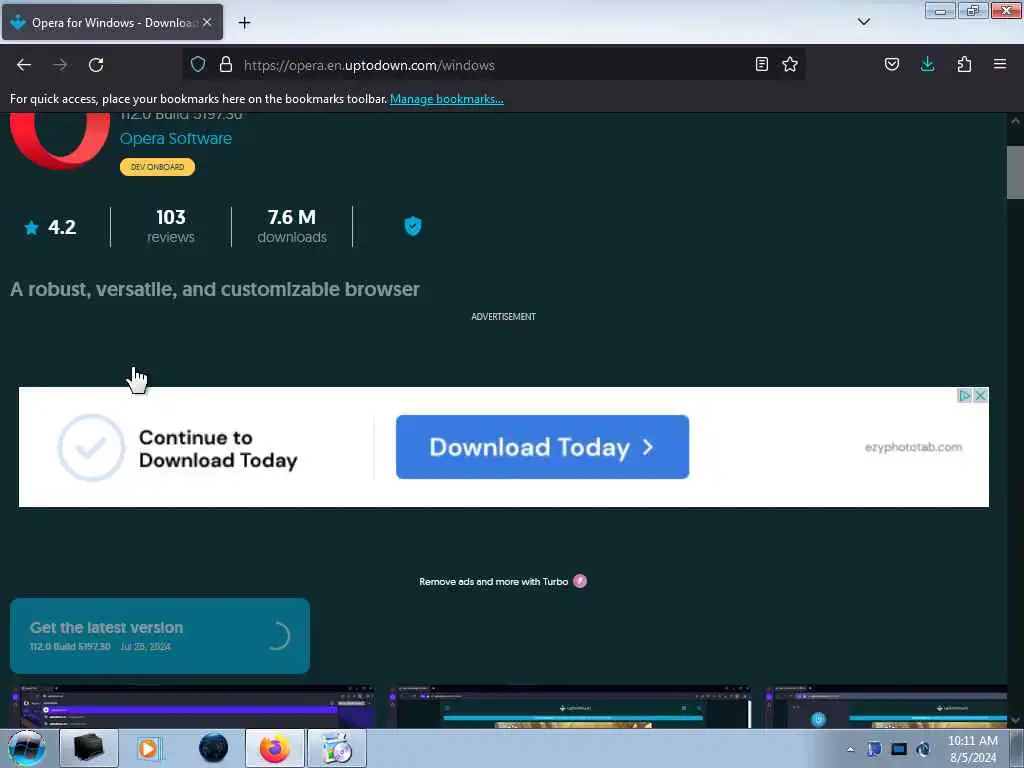Show hidden system tray icons
The width and height of the screenshot is (1024, 768).
pyautogui.click(x=850, y=749)
